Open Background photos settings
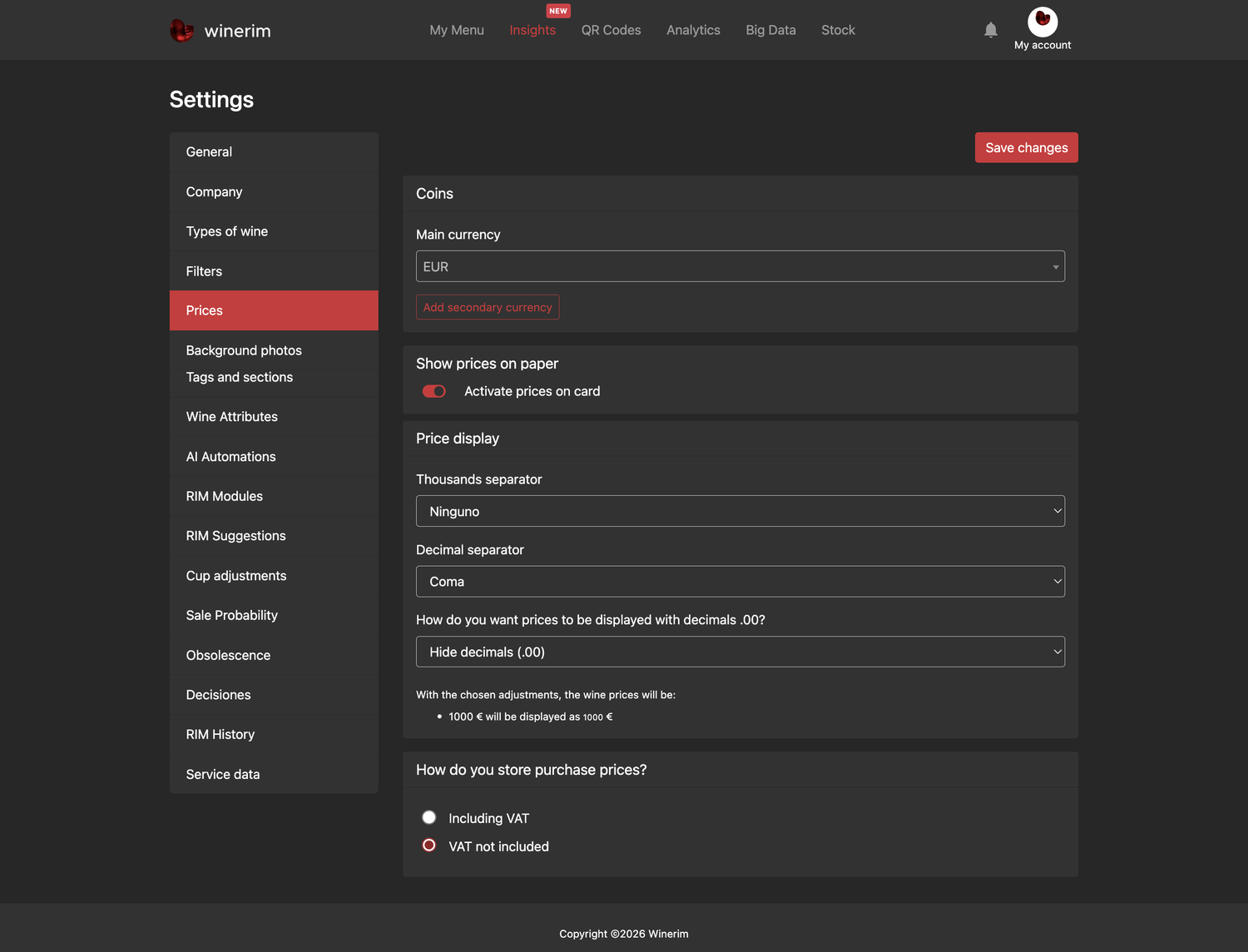 click(274, 350)
